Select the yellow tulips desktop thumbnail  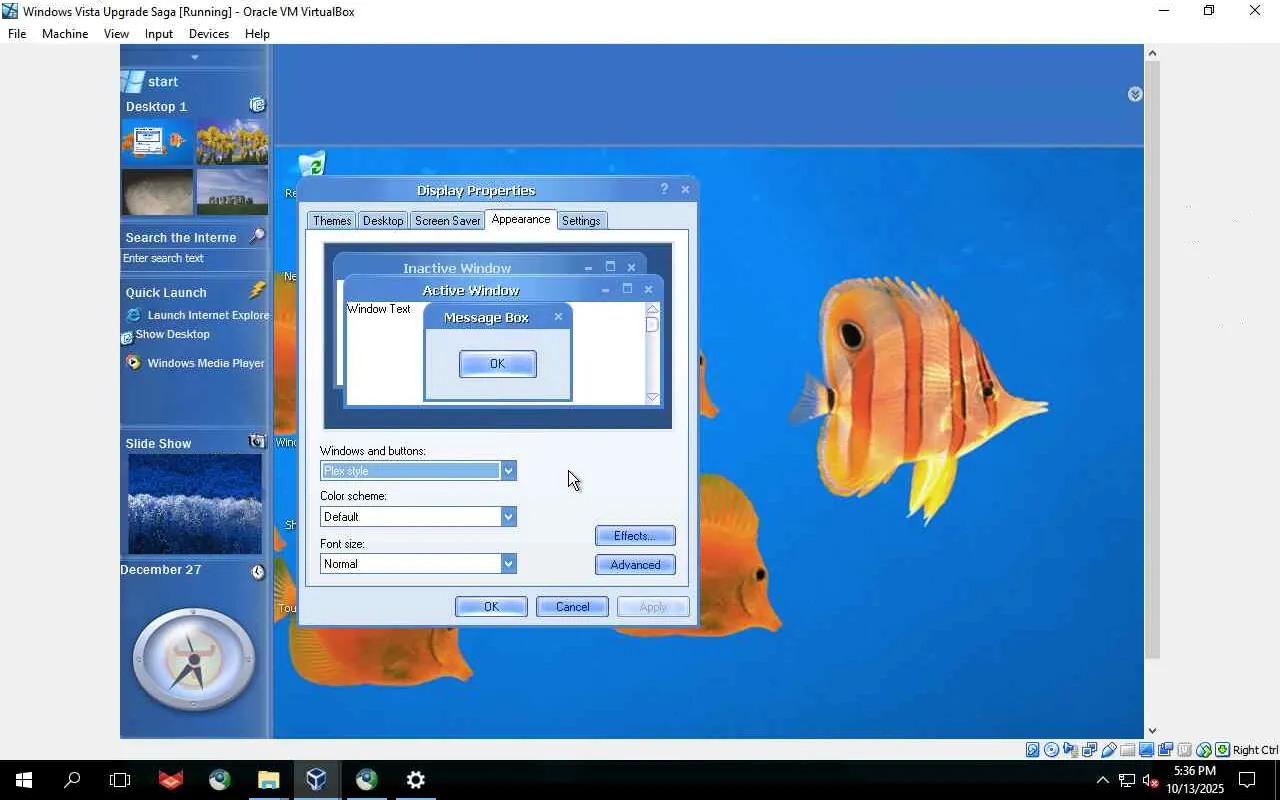click(233, 142)
